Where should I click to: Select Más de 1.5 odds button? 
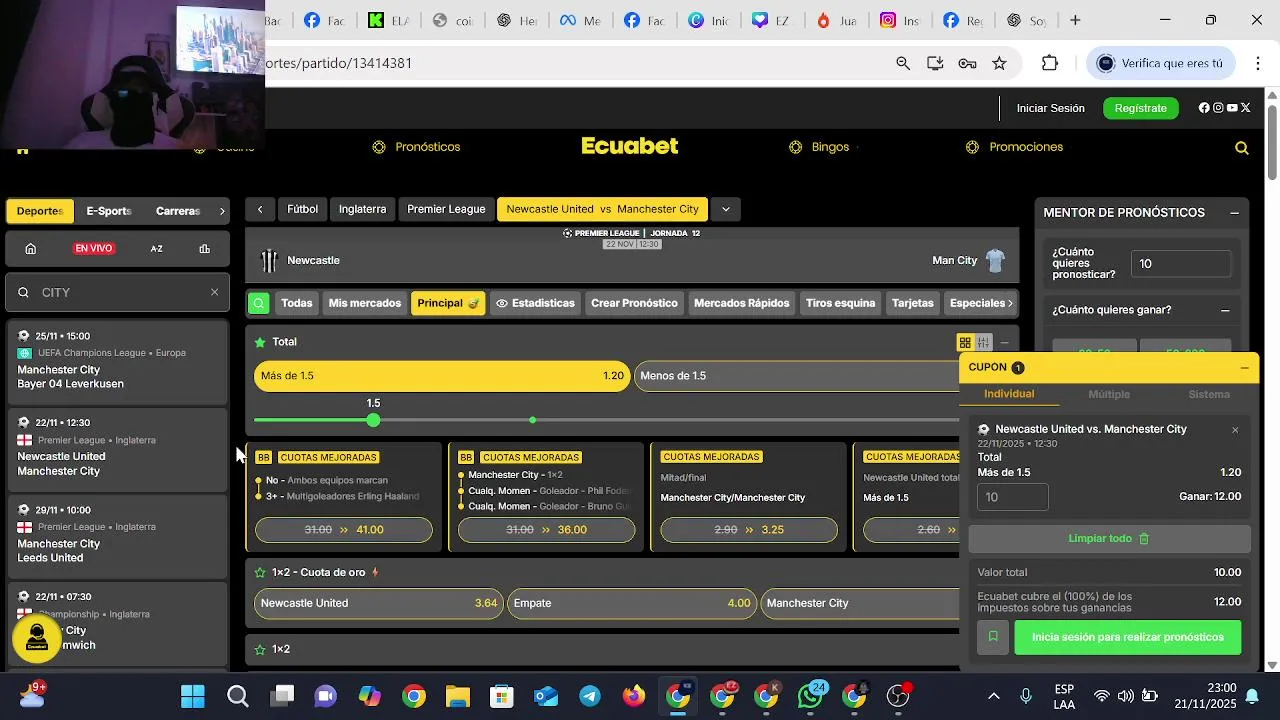[x=442, y=376]
